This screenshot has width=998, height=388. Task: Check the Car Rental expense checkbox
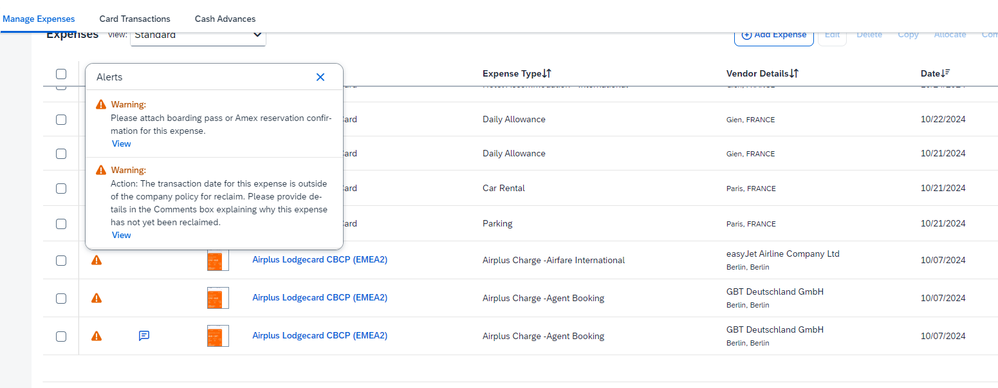pos(61,188)
